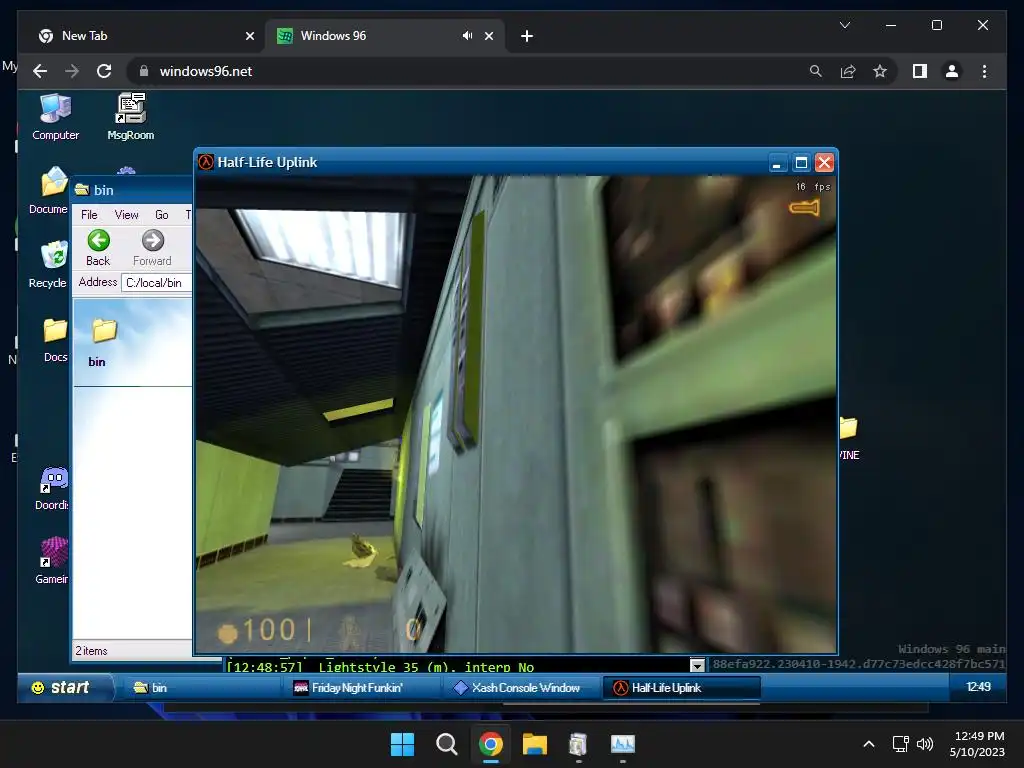1024x768 pixels.
Task: Click Forward arrow in bin window
Action: pos(152,248)
